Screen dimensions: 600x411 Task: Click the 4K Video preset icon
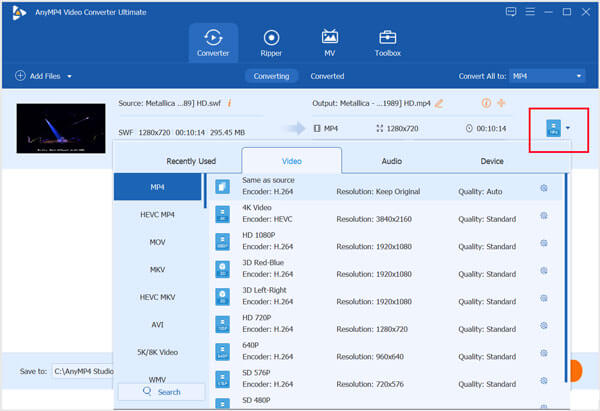[222, 214]
